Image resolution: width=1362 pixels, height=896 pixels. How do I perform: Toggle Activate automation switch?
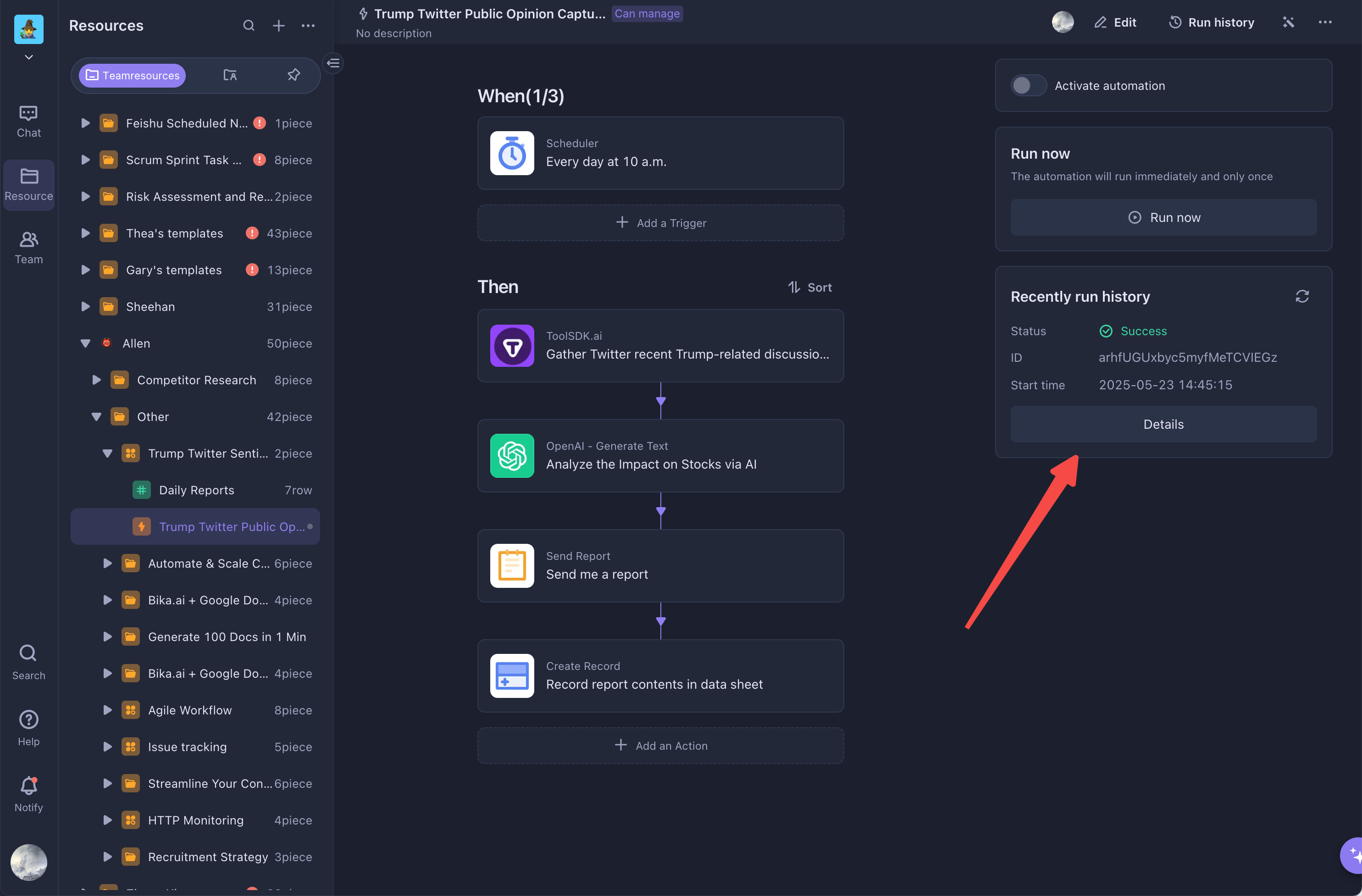click(1028, 85)
